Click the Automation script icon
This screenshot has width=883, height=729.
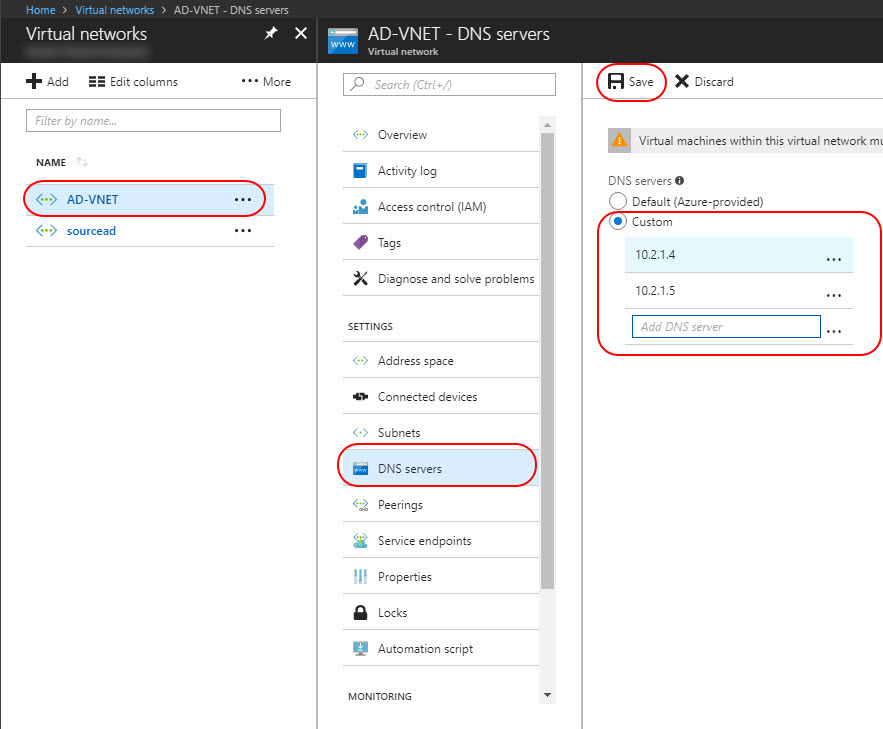(x=360, y=649)
